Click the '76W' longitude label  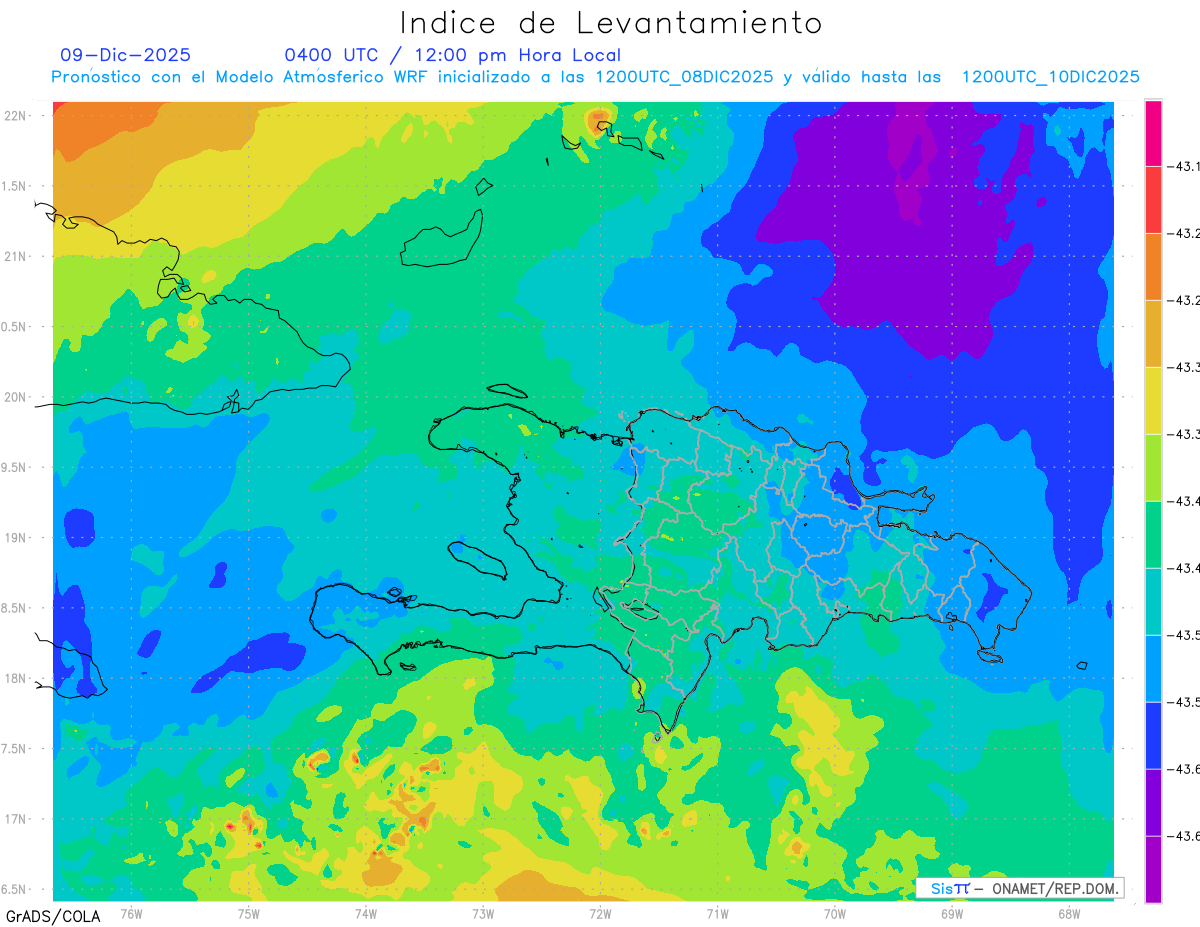(131, 913)
